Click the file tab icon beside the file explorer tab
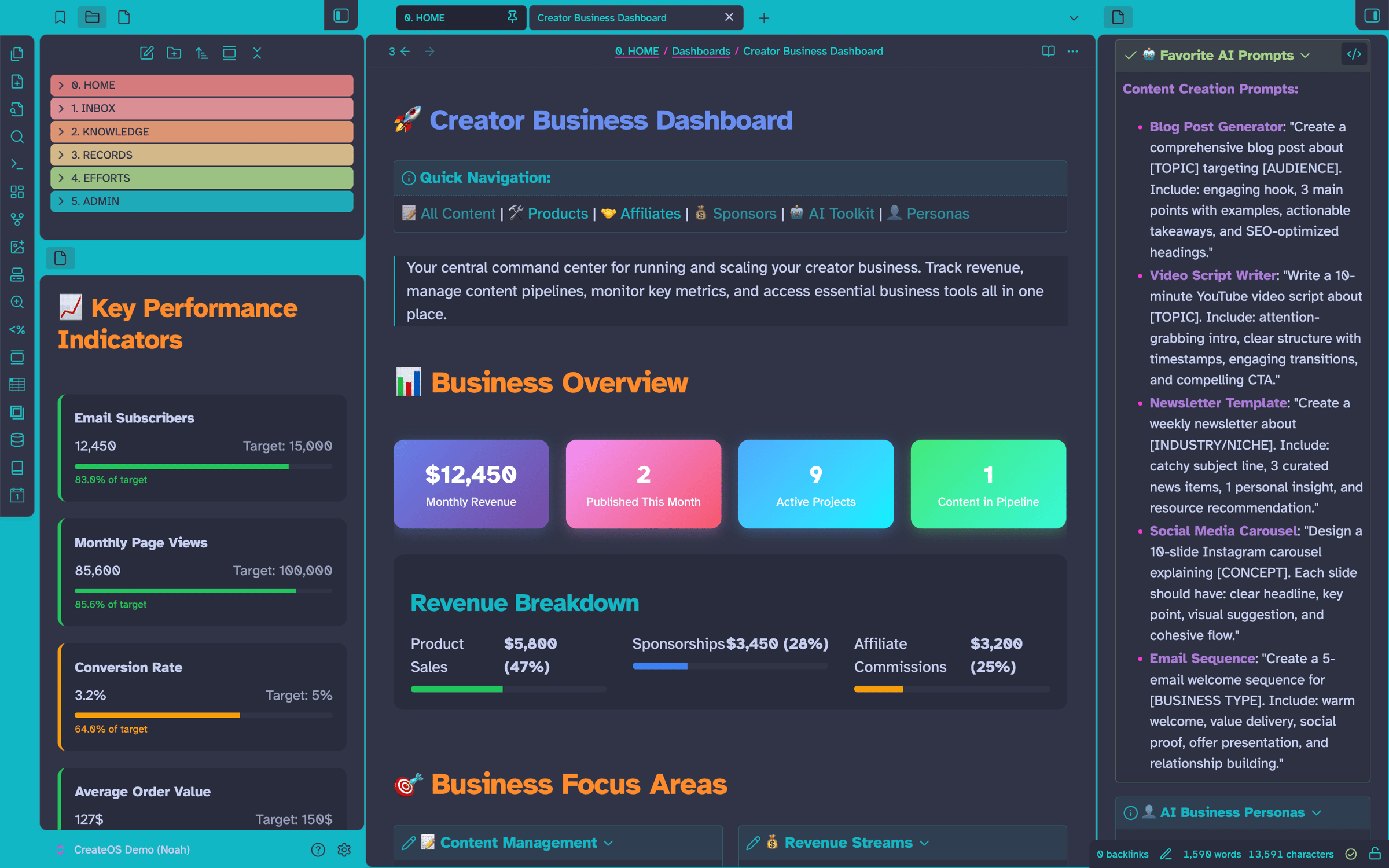Viewport: 1389px width, 868px height. tap(124, 17)
